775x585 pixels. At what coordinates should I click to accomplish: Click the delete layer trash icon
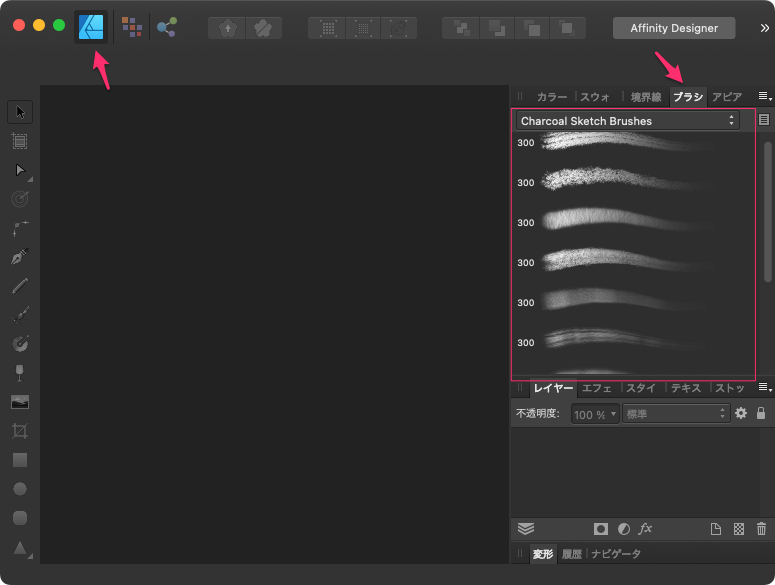(x=762, y=529)
